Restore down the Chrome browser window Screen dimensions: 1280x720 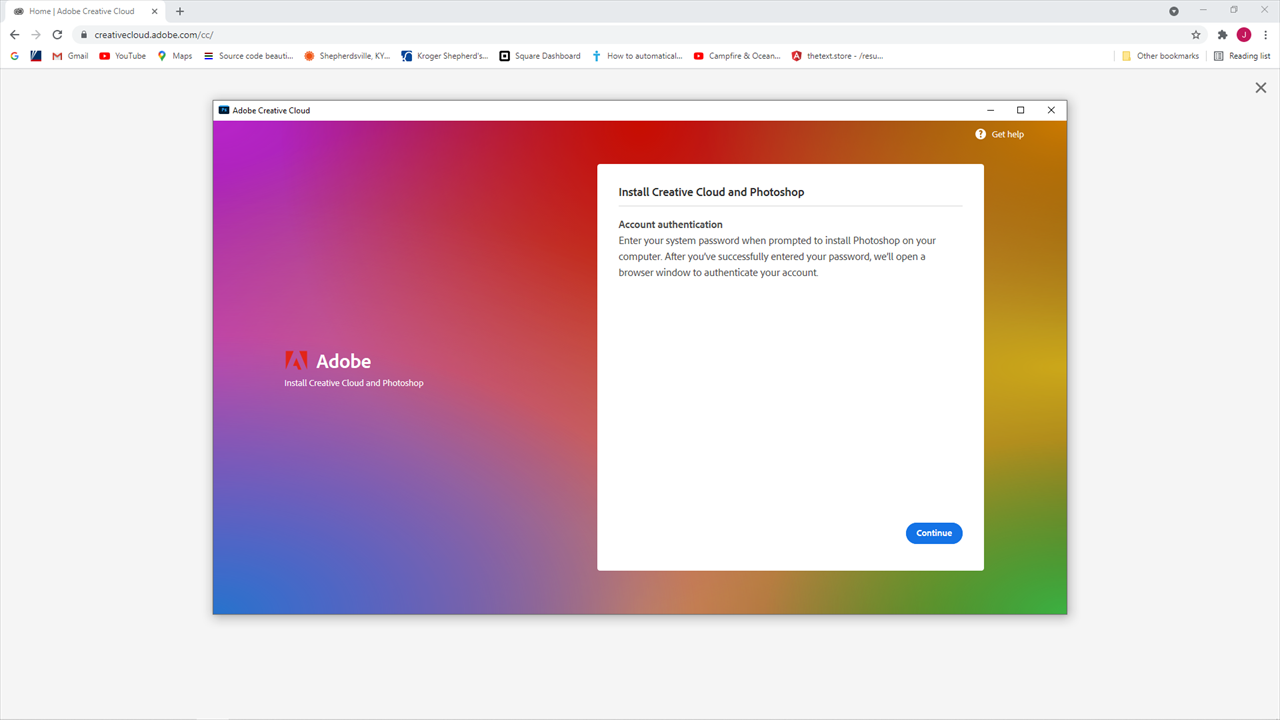[x=1234, y=10]
